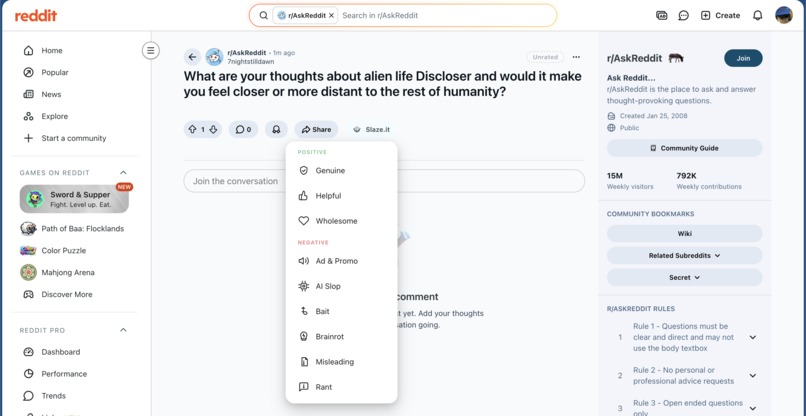806x416 pixels.
Task: Click the Created Jan 25, 2008 text
Action: (x=653, y=116)
